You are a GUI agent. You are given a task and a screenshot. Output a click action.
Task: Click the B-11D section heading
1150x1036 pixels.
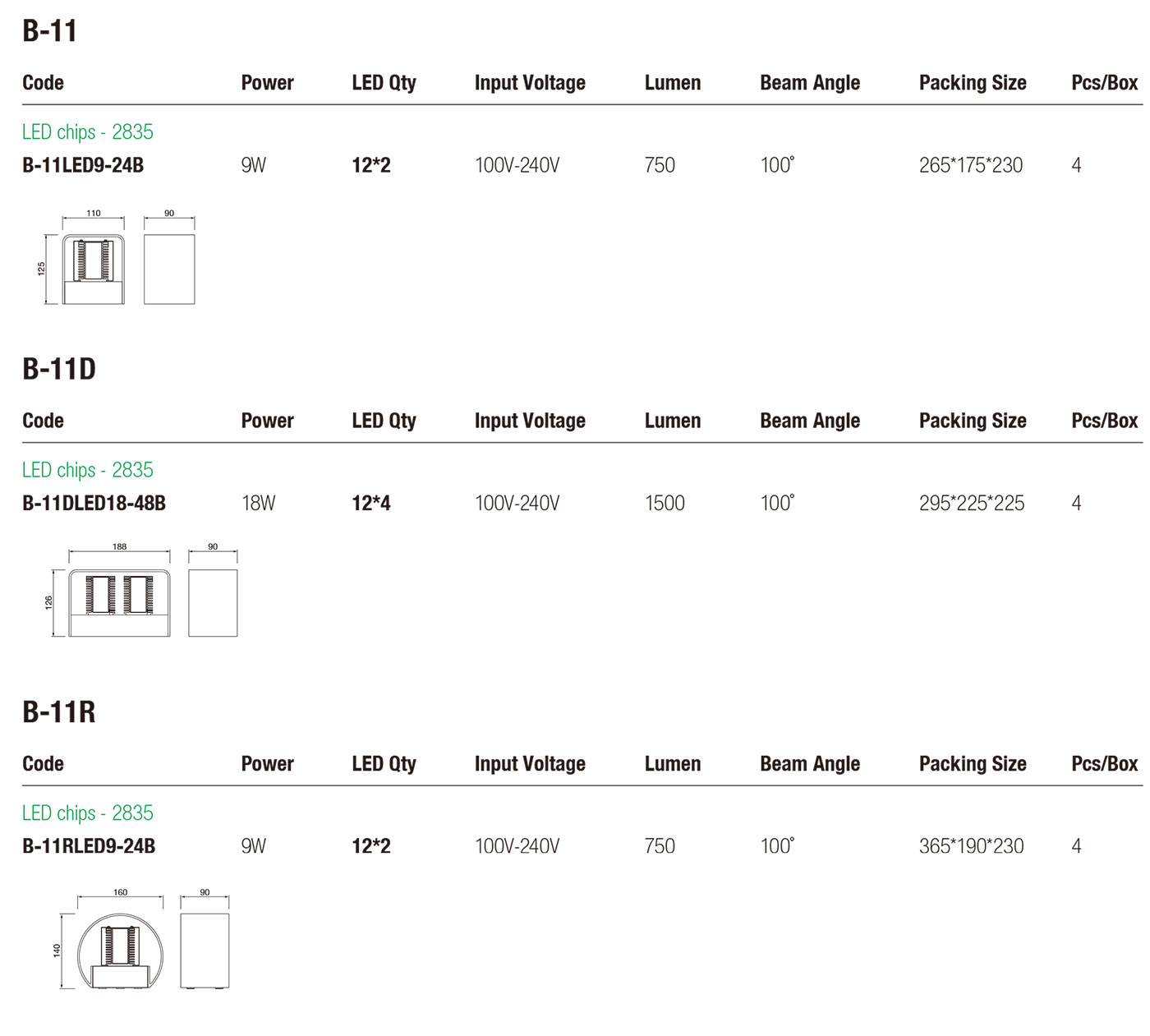click(59, 369)
